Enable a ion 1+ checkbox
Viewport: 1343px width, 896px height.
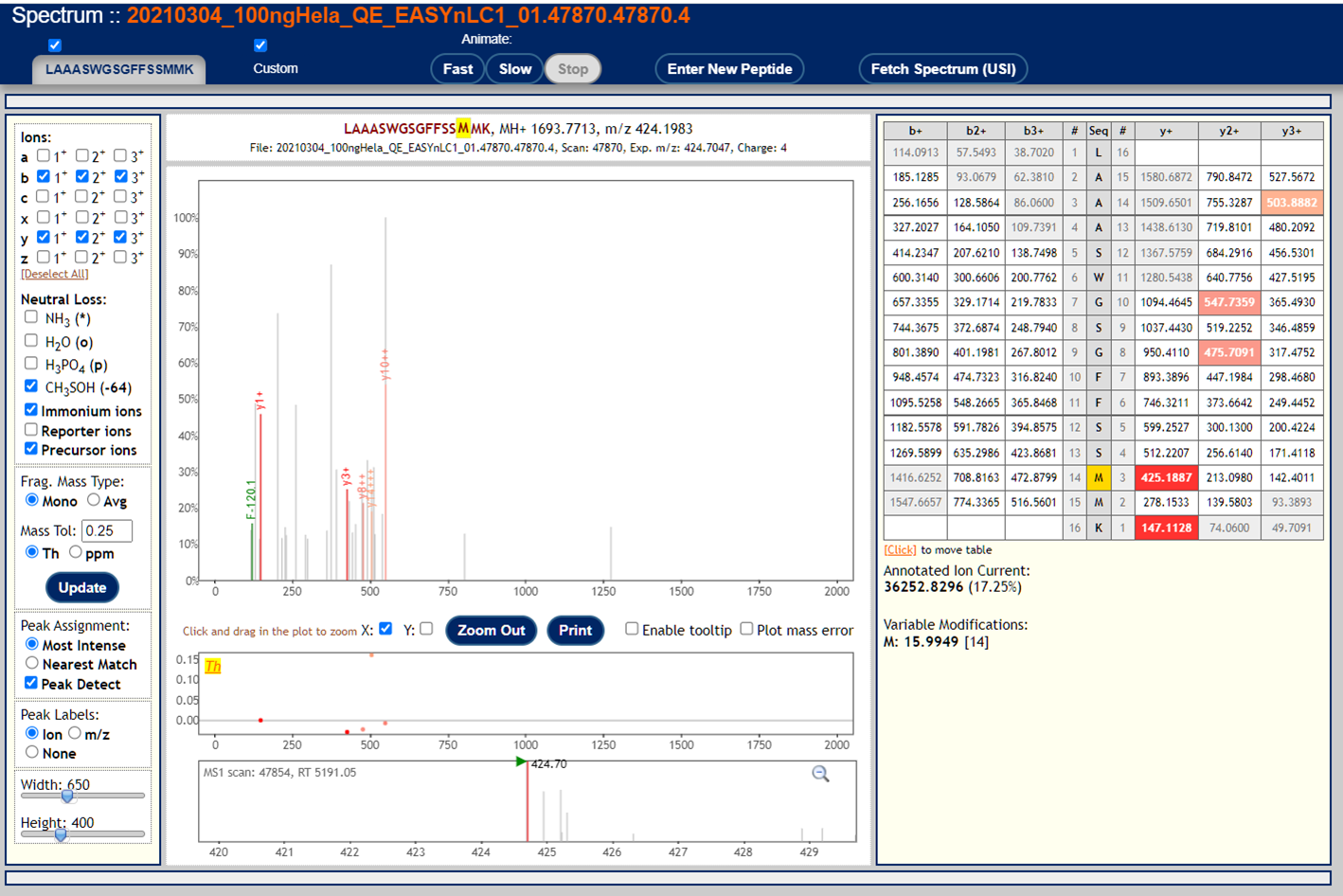point(43,155)
